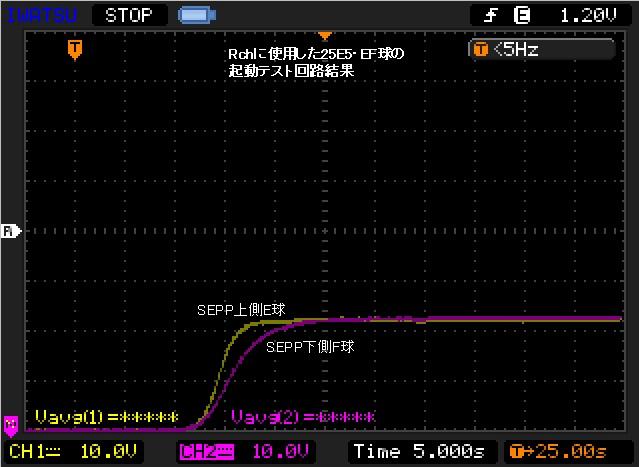Click the Rch 25E5 EF annotation title text

pos(316,54)
